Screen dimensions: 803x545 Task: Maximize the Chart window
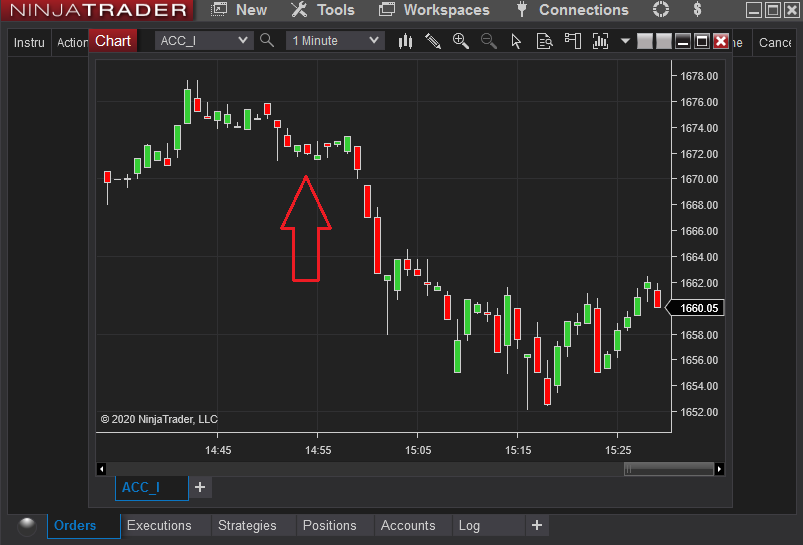pyautogui.click(x=702, y=41)
